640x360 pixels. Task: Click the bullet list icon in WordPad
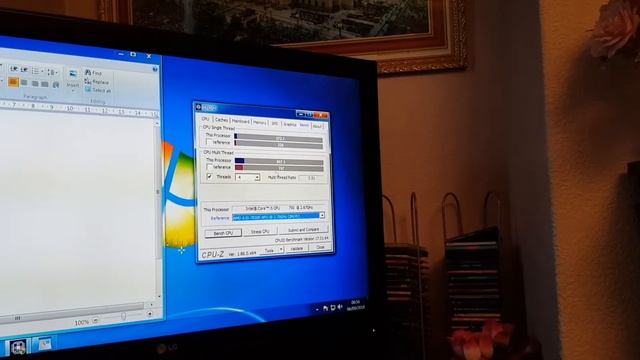(36, 71)
